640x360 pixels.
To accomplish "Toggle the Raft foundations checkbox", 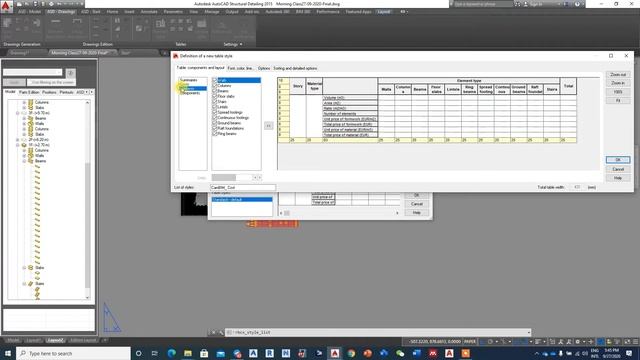I will pyautogui.click(x=215, y=128).
